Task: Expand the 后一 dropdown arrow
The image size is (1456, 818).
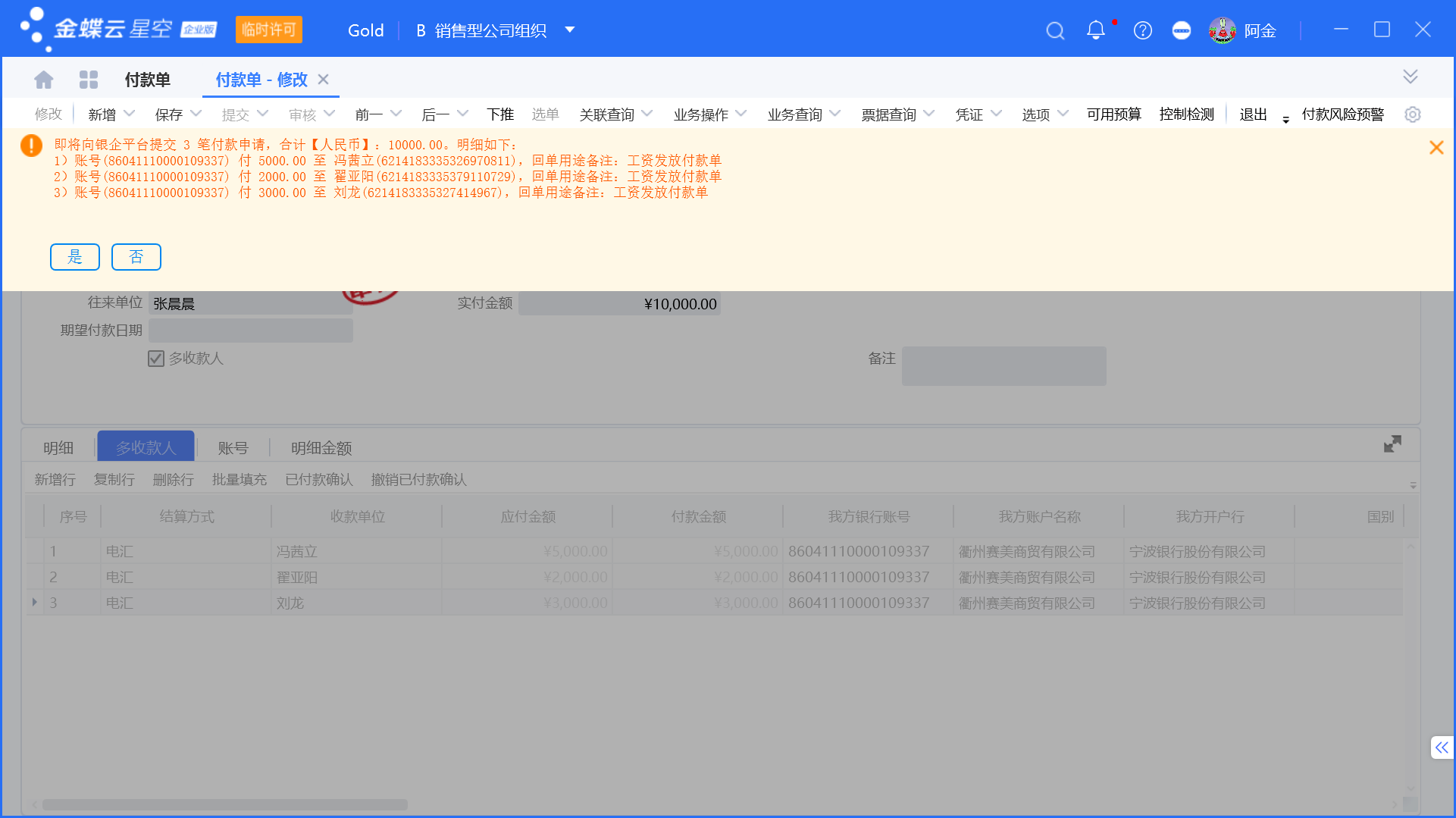Action: coord(462,114)
